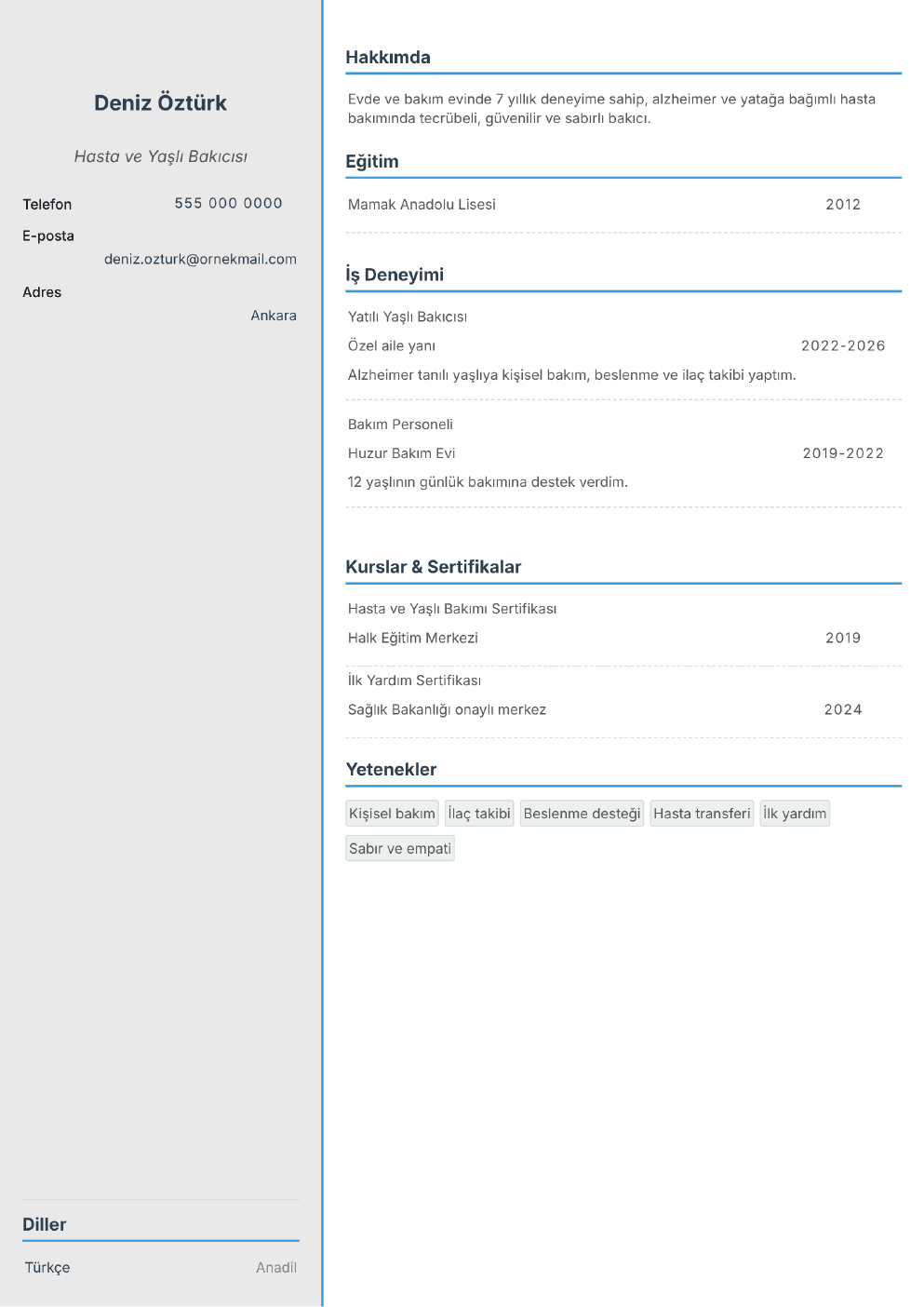Click the address value Ankara

(x=274, y=316)
